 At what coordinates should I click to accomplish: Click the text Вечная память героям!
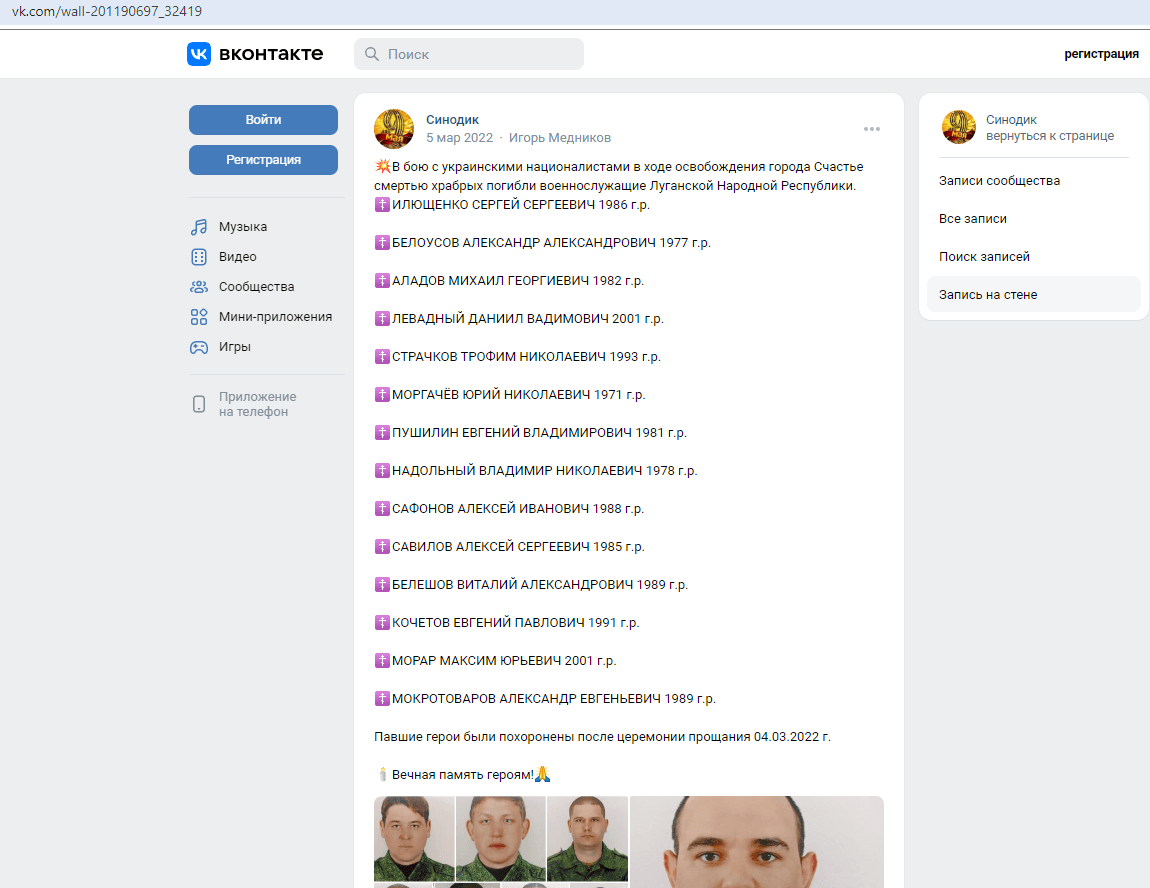coord(463,774)
